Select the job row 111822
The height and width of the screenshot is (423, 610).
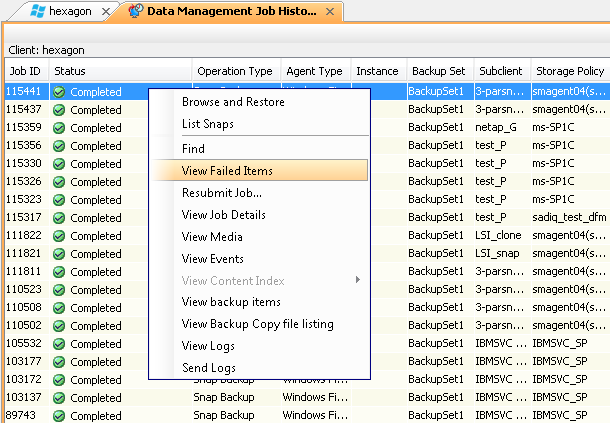(24, 236)
